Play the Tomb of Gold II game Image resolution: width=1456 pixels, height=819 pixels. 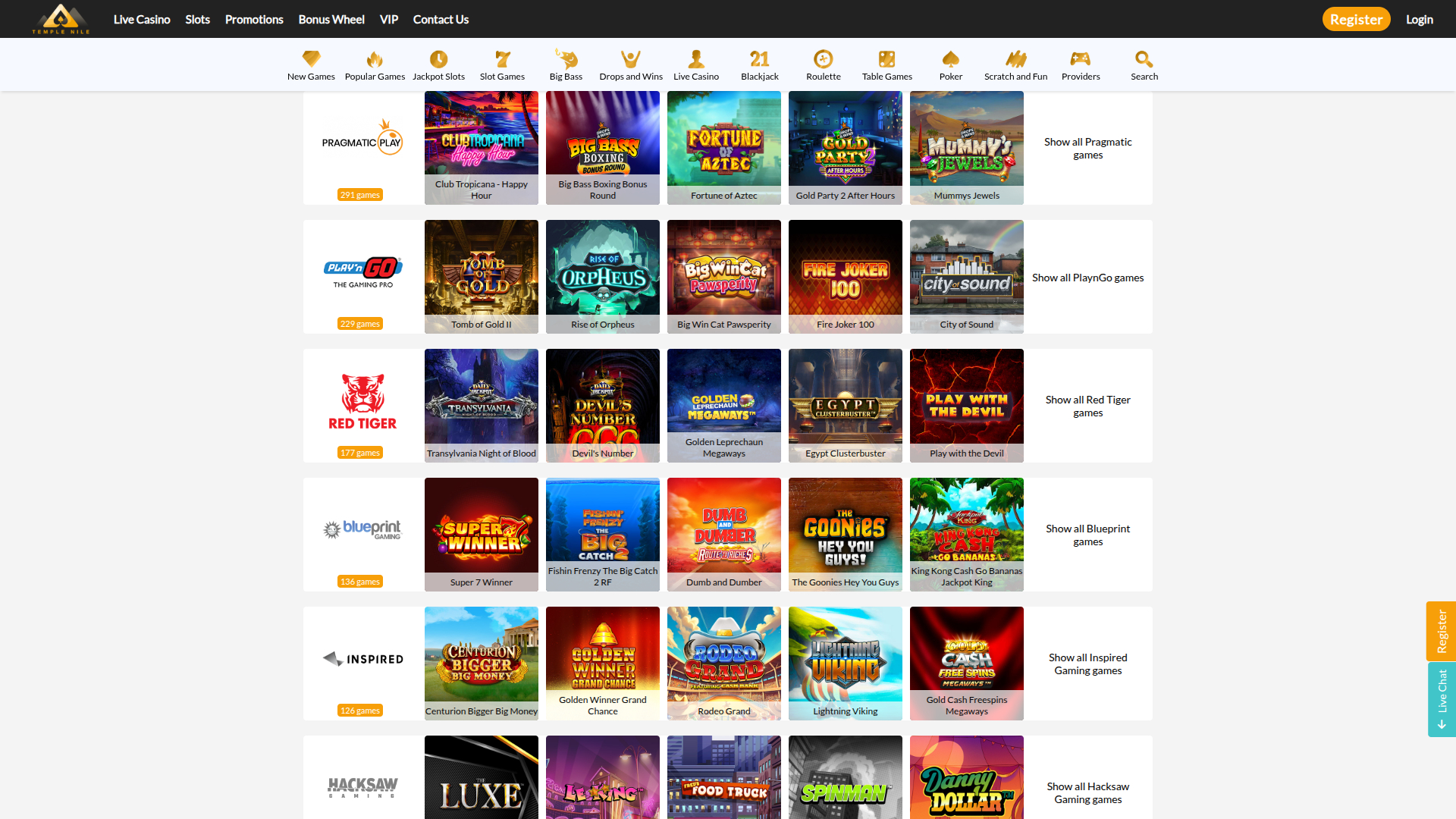pos(481,276)
